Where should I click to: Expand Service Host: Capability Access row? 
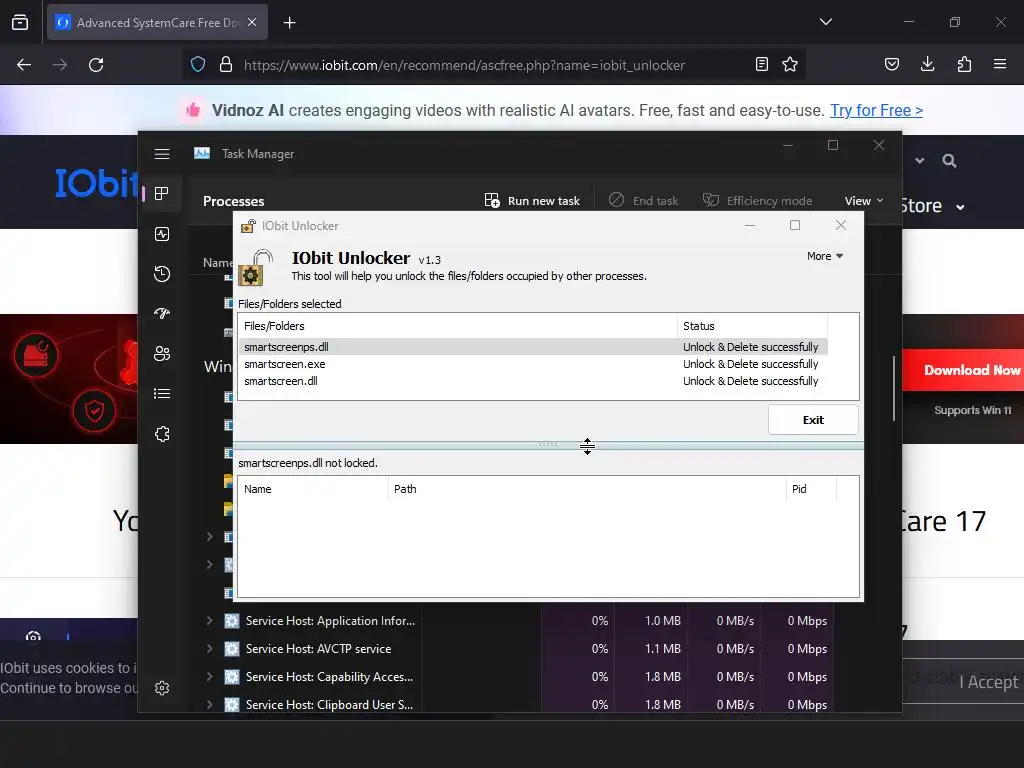210,677
